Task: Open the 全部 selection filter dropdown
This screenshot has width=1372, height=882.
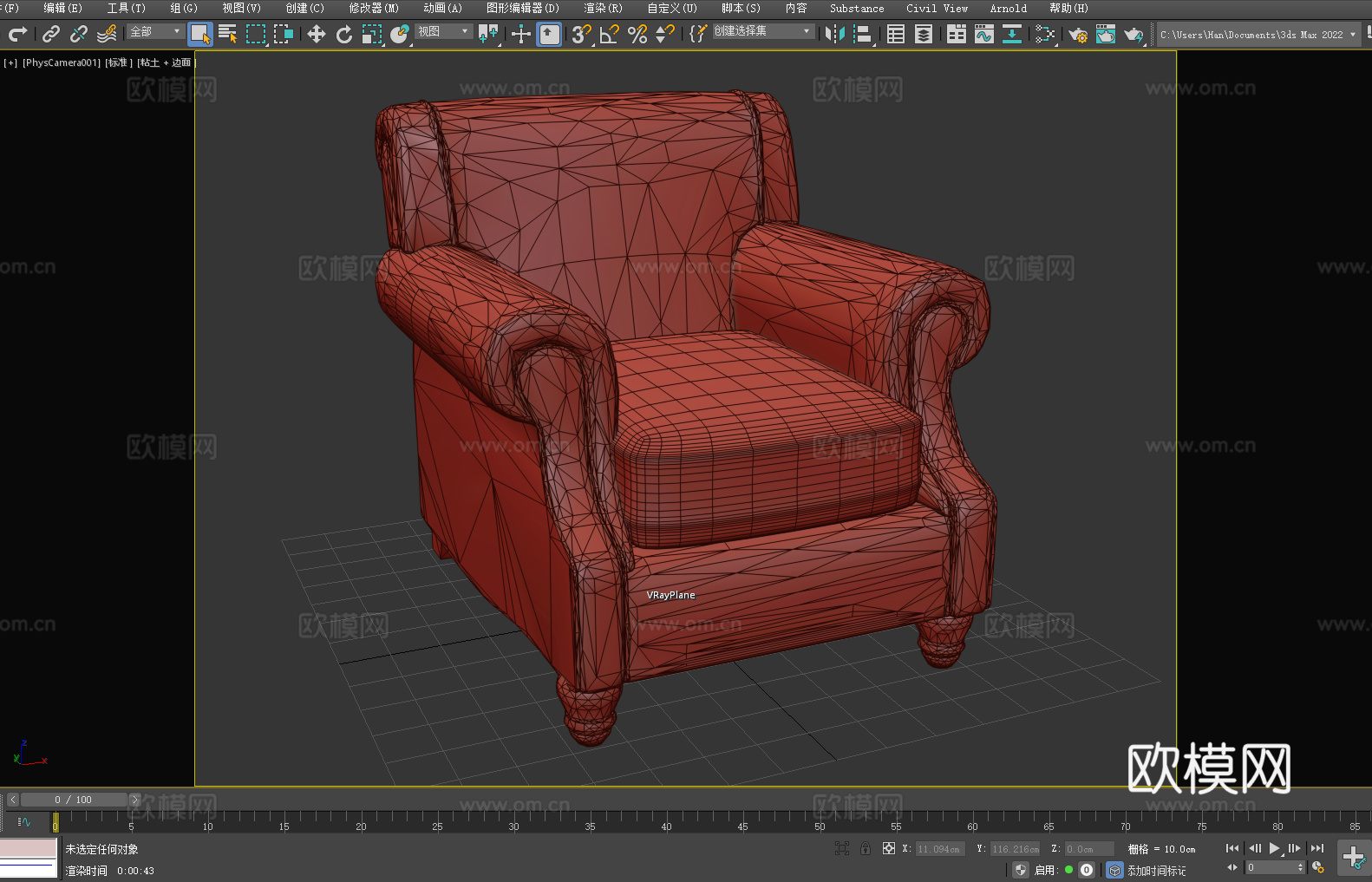Action: pos(155,31)
